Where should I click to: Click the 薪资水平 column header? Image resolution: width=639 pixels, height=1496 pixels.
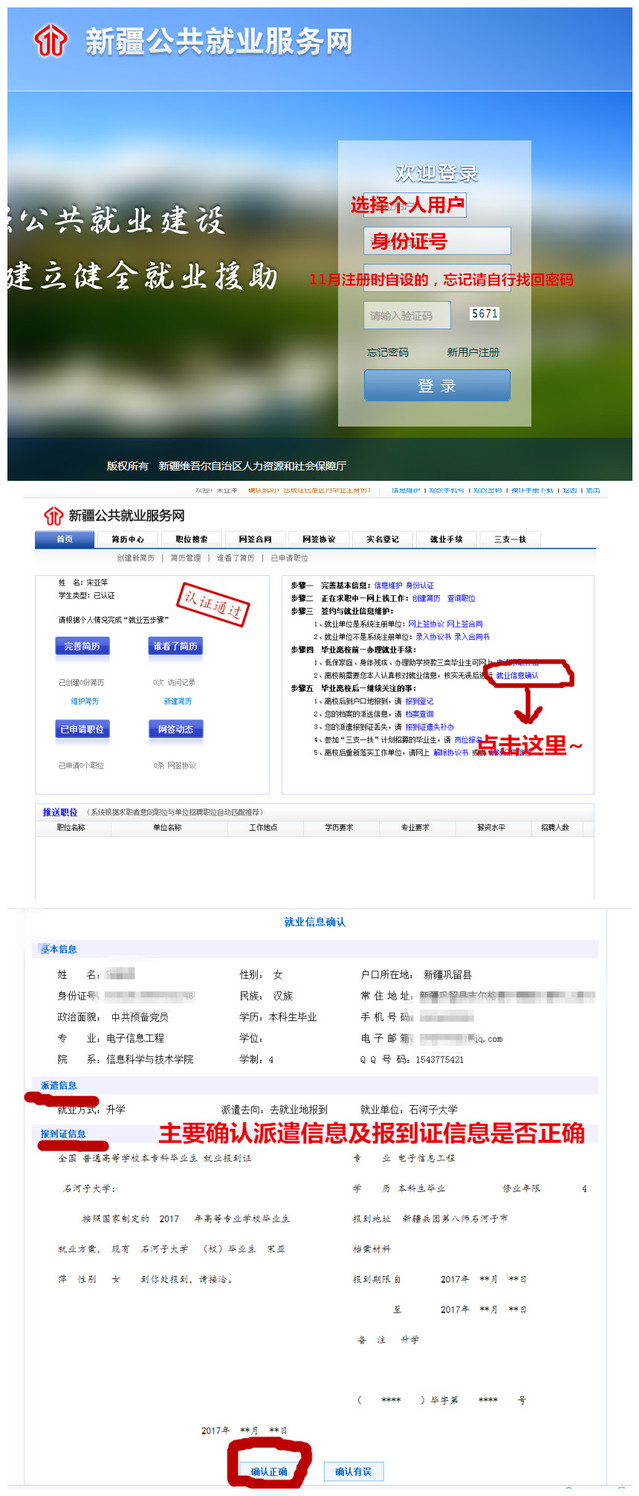491,828
